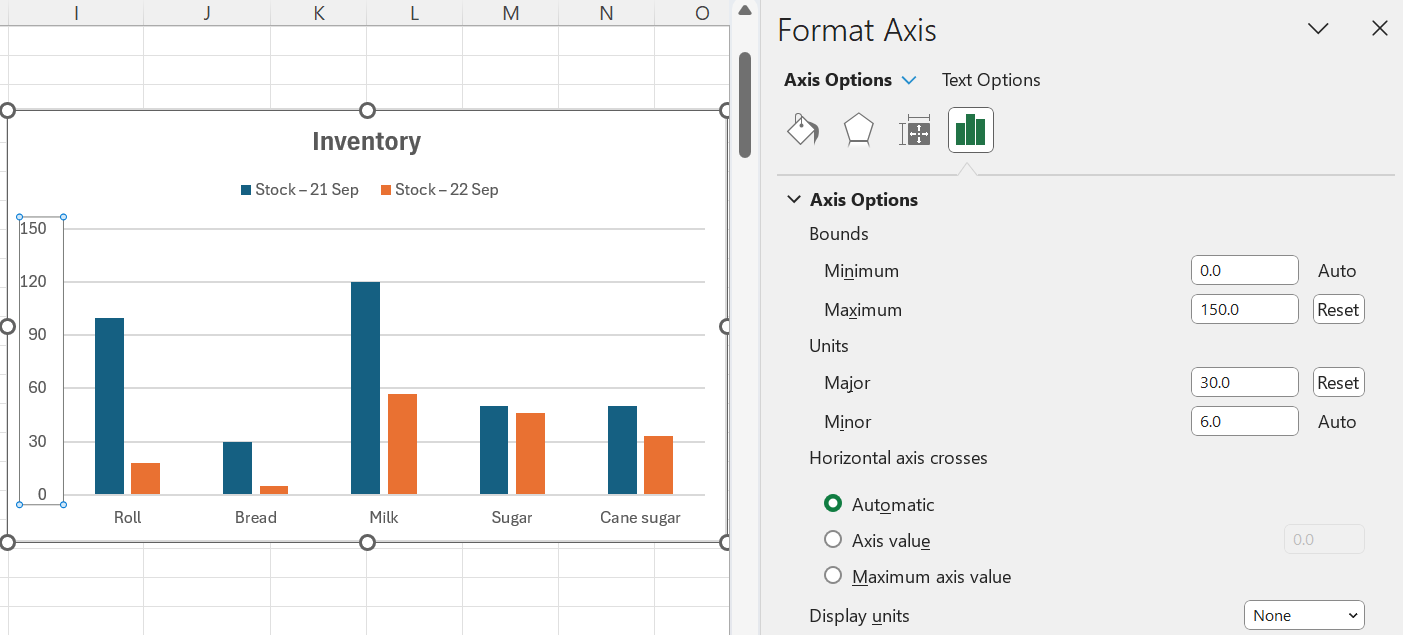Click the disabled axis value 0.0 field
This screenshot has width=1403, height=635.
1324,539
